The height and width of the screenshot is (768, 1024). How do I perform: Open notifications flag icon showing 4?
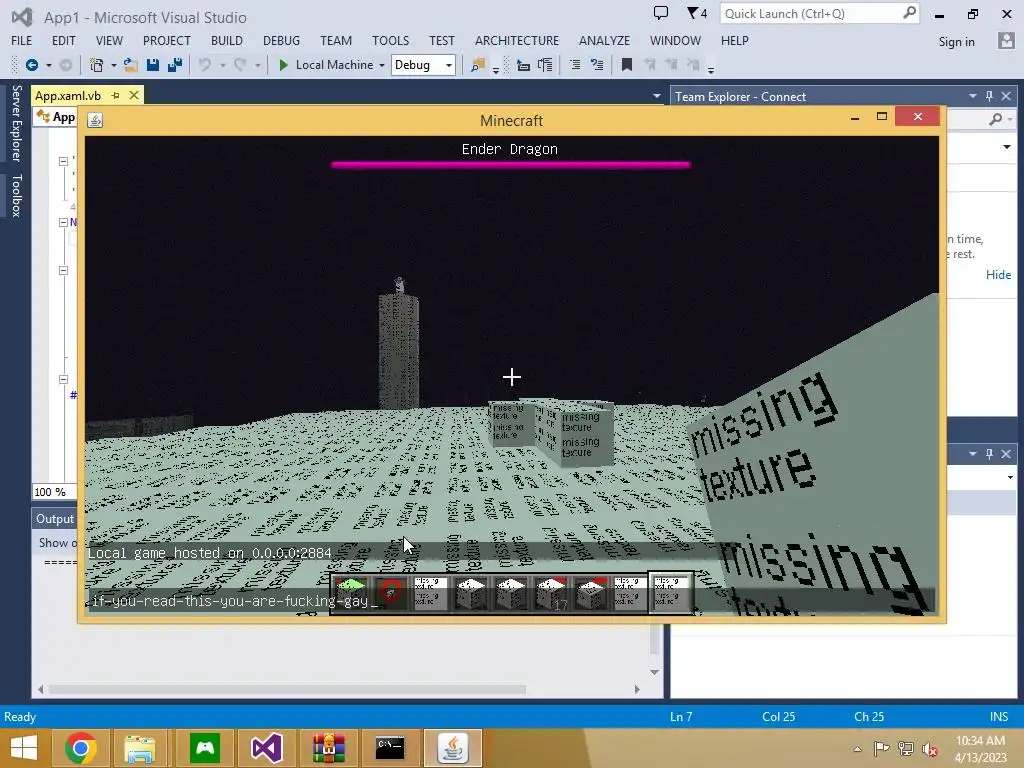tap(697, 13)
